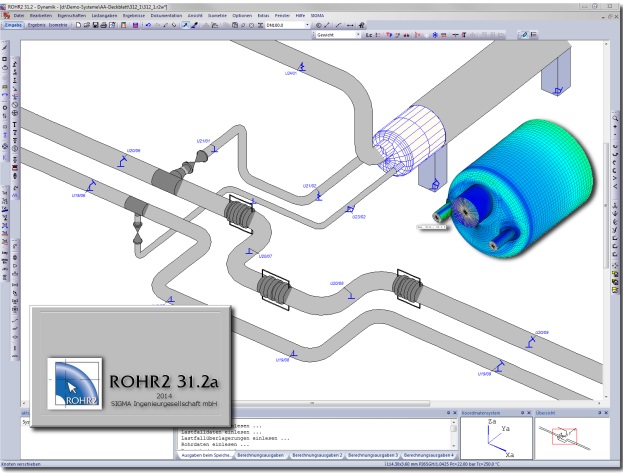This screenshot has width=623, height=473.
Task: Click the Lc load case icon
Action: click(369, 35)
